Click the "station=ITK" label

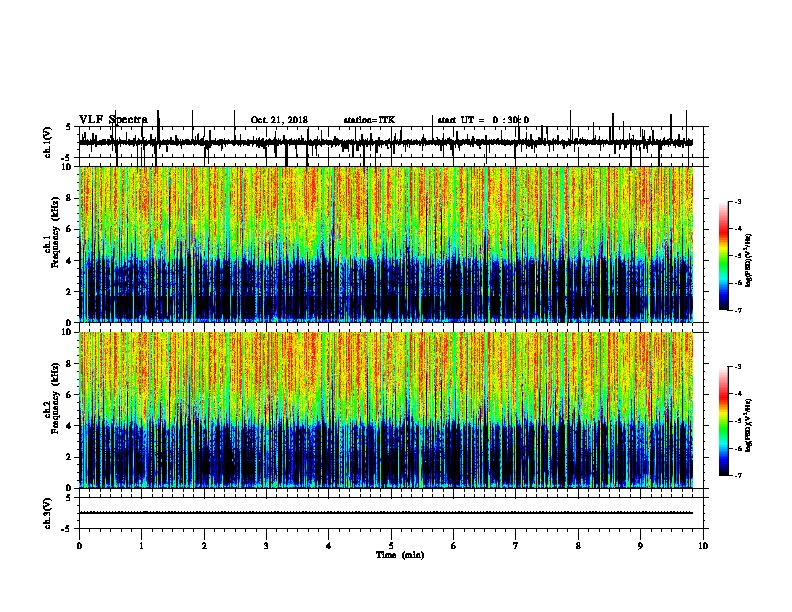[369, 120]
